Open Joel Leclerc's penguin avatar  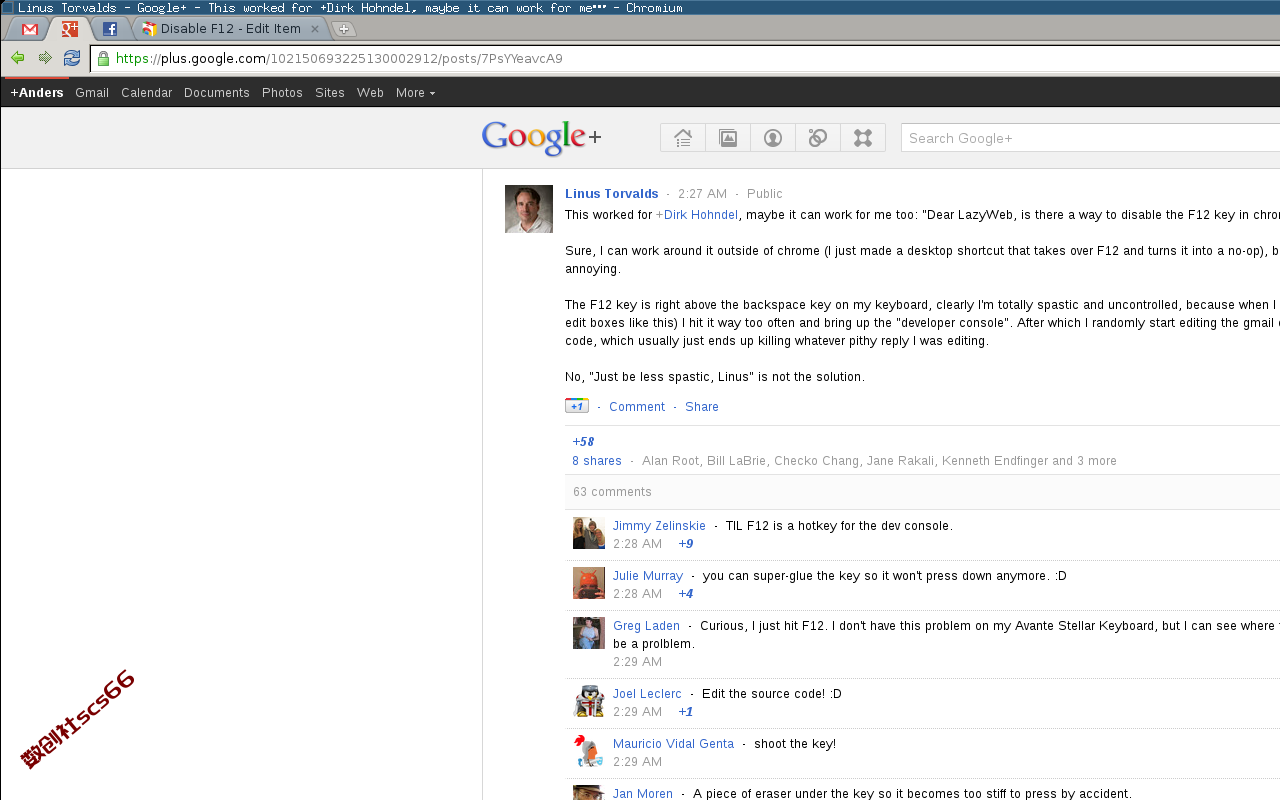[589, 701]
